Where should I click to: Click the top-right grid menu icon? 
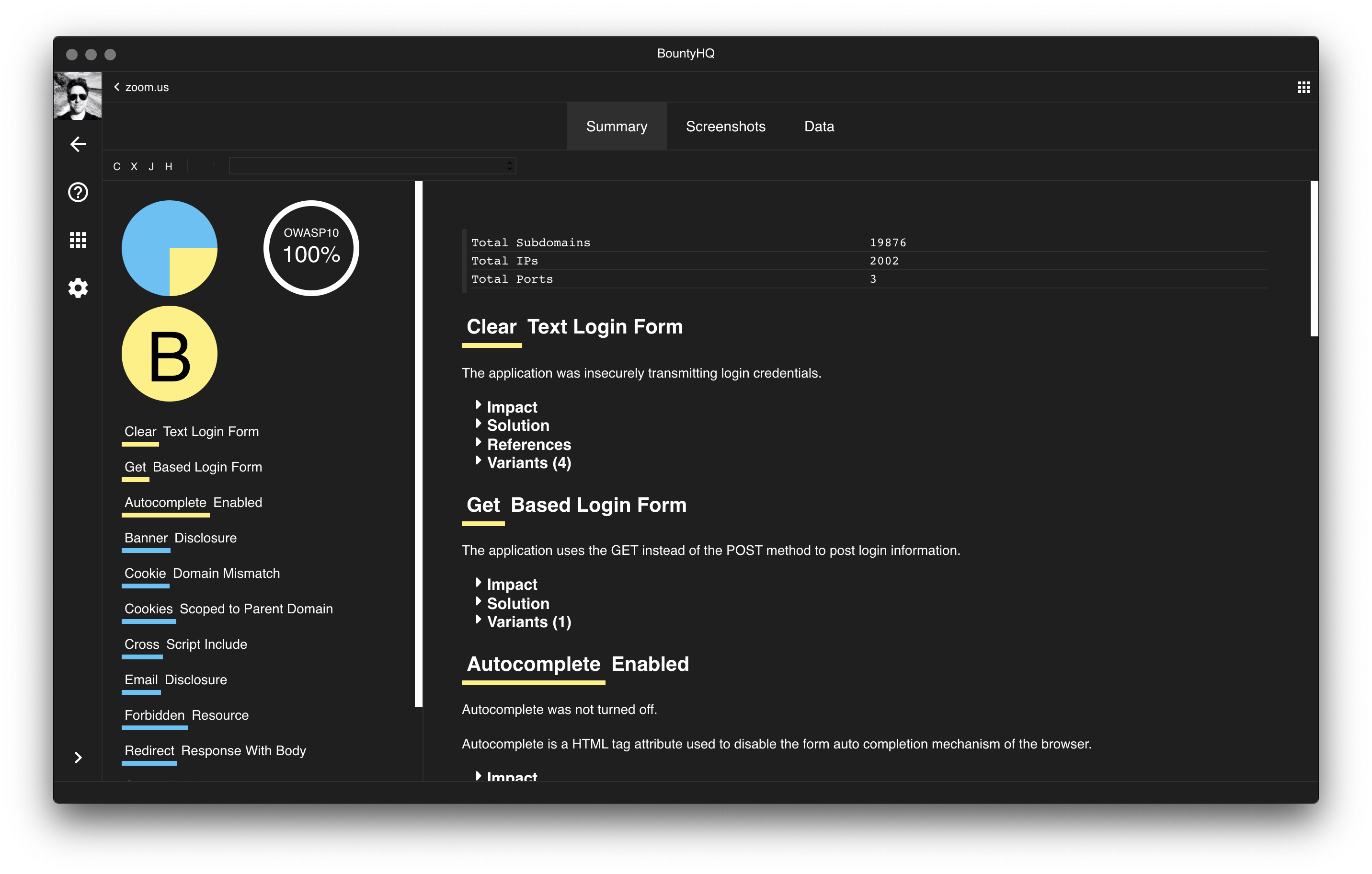click(x=1303, y=87)
